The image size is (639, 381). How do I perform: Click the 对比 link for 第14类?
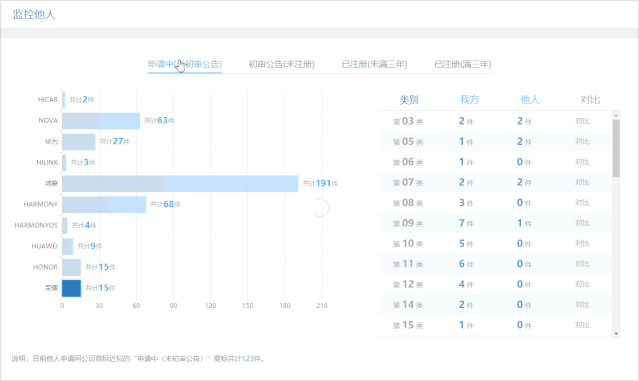click(582, 304)
